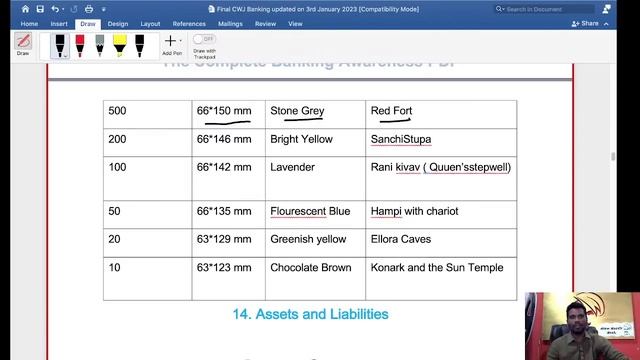Select the red pen

click(80, 46)
